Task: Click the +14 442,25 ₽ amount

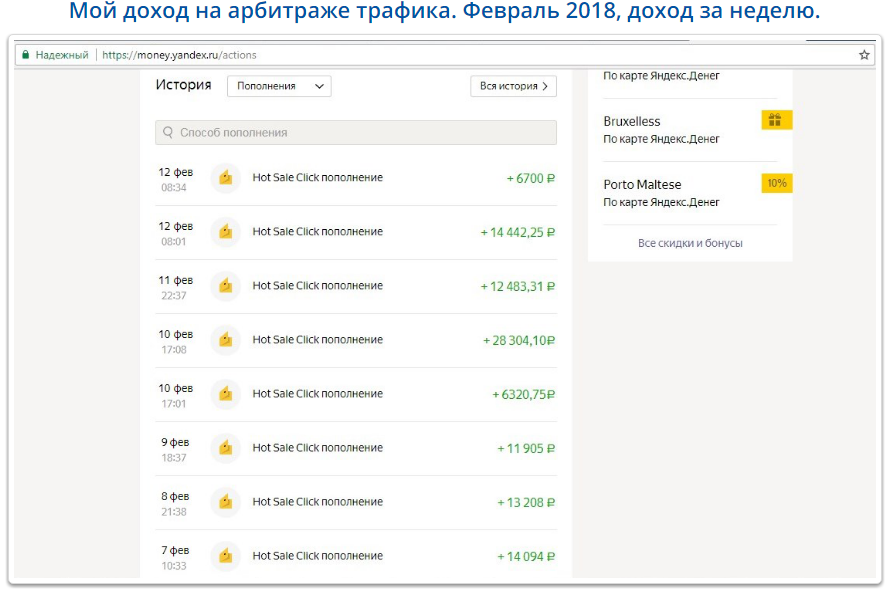Action: click(517, 232)
